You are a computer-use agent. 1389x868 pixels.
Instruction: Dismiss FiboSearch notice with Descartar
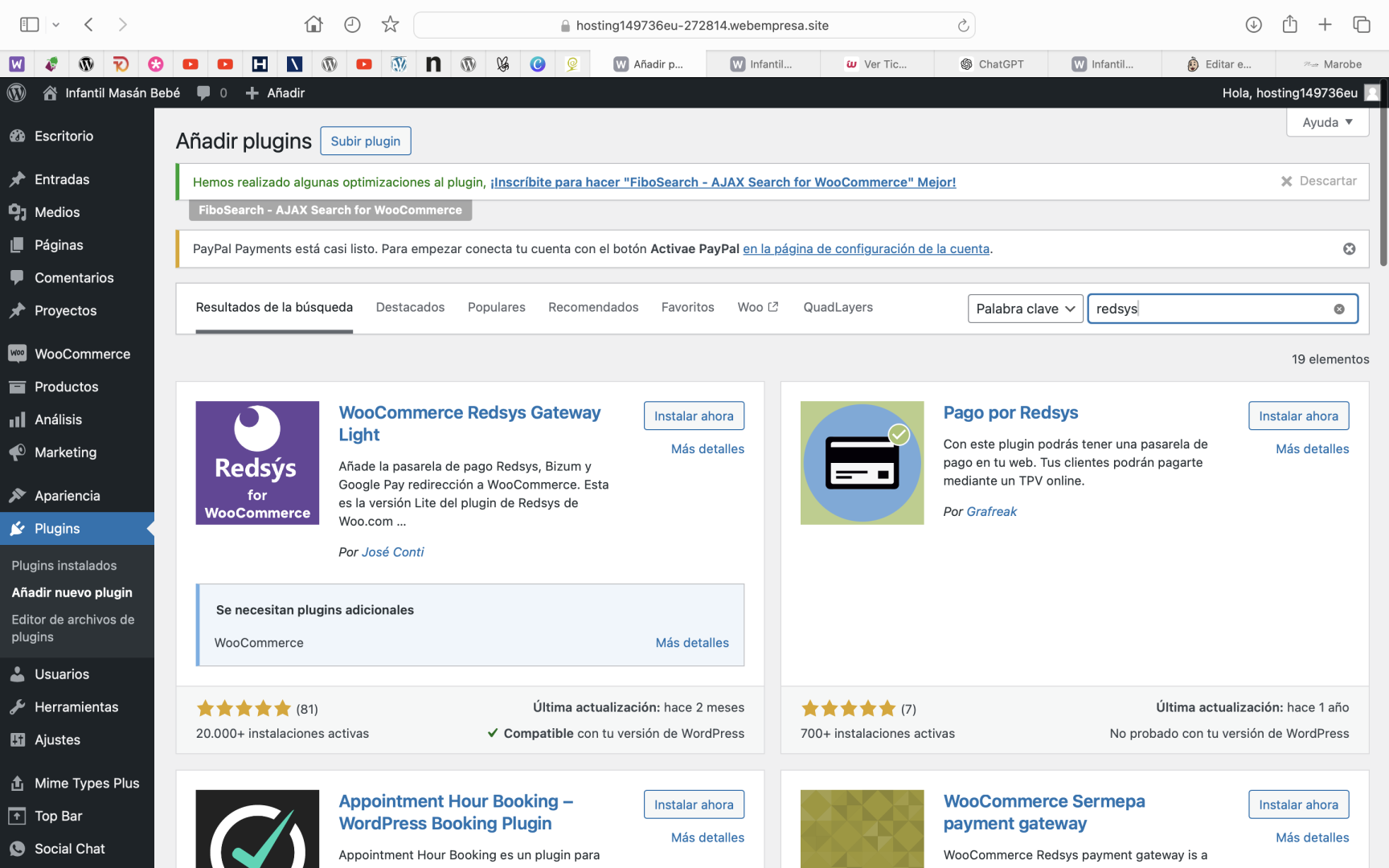click(x=1319, y=181)
